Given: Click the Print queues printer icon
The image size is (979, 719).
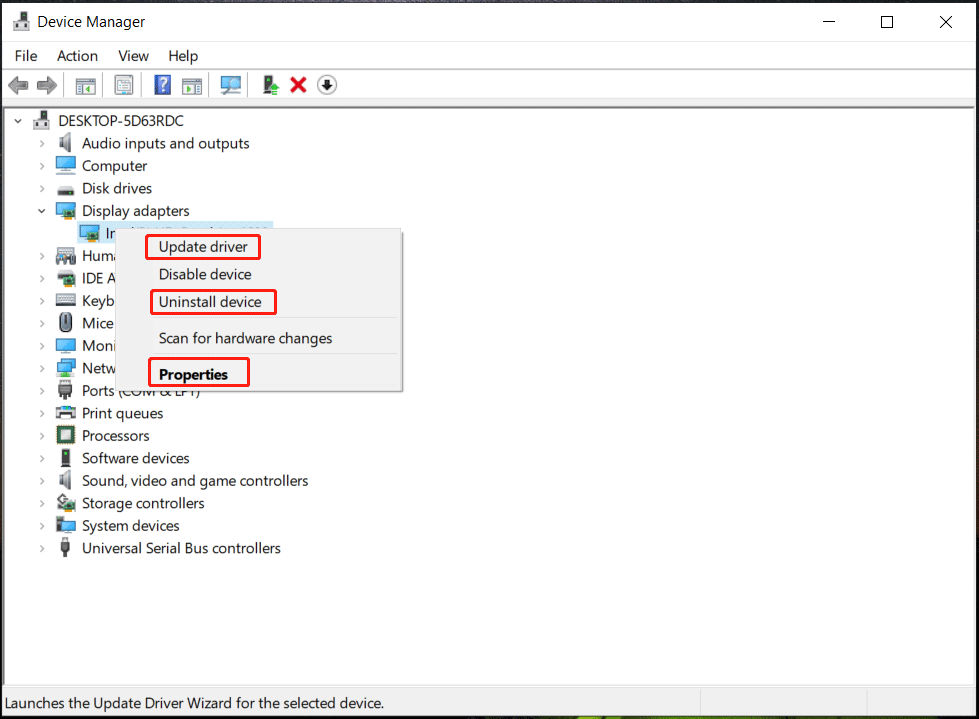Looking at the screenshot, I should tap(66, 413).
